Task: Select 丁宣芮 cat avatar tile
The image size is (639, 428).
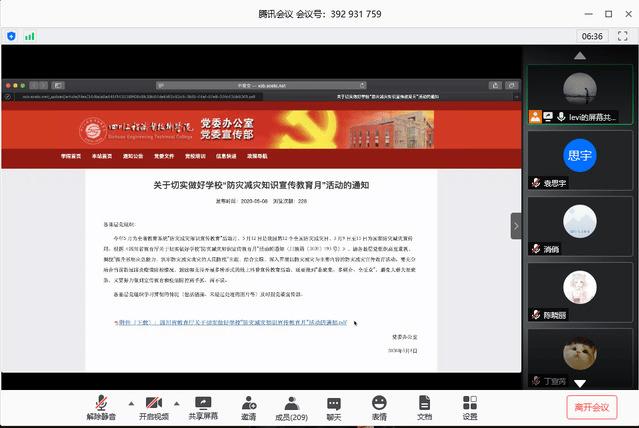Action: [580, 358]
